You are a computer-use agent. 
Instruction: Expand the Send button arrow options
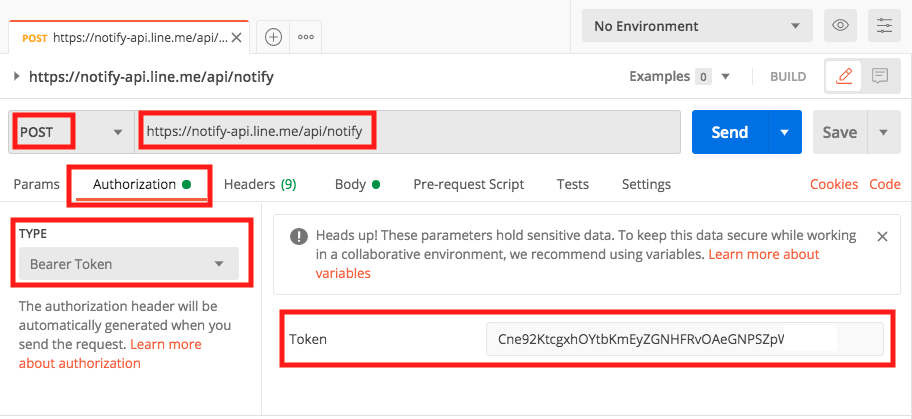(x=785, y=132)
